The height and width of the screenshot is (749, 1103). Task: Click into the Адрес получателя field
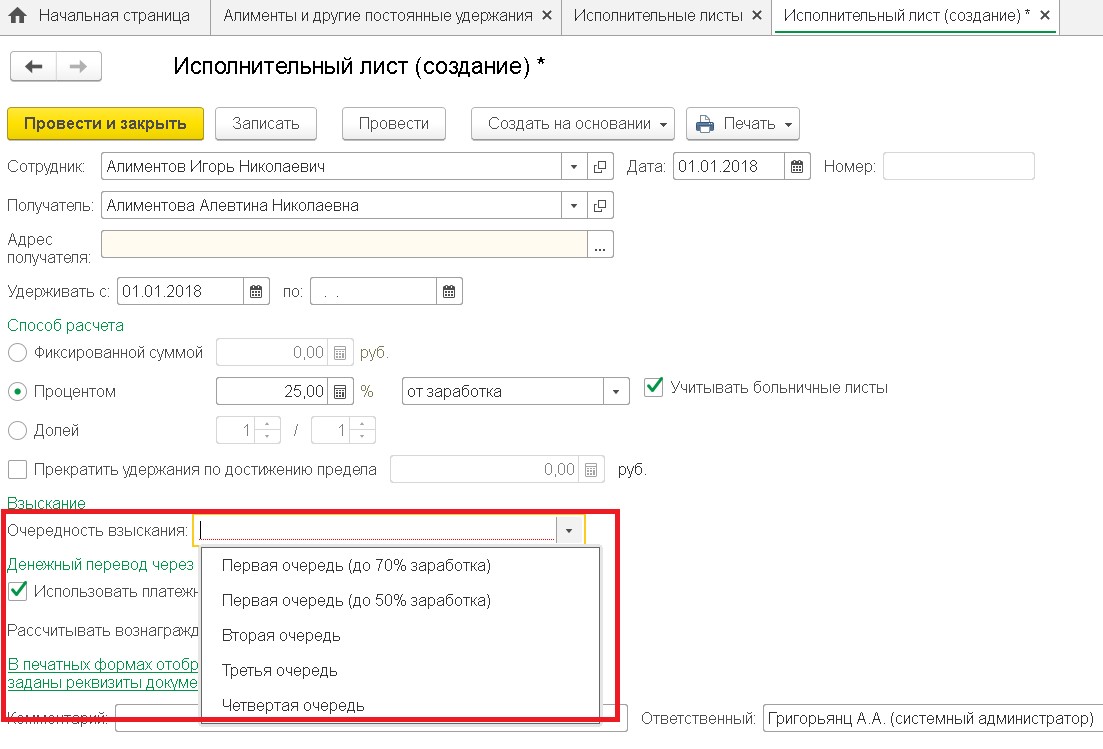[x=344, y=245]
